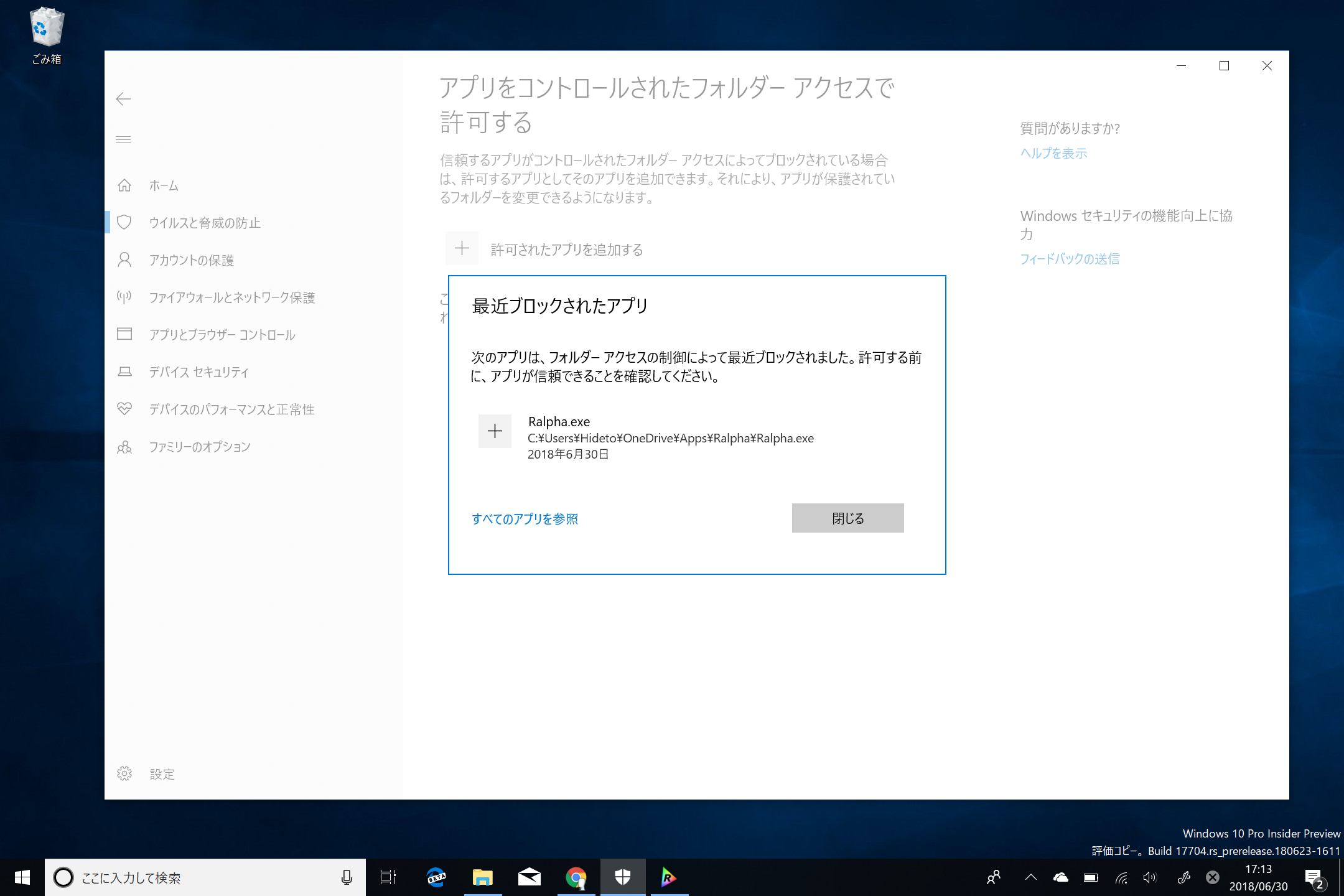Launch Ralpha from the taskbar
This screenshot has width=1344, height=896.
[669, 877]
